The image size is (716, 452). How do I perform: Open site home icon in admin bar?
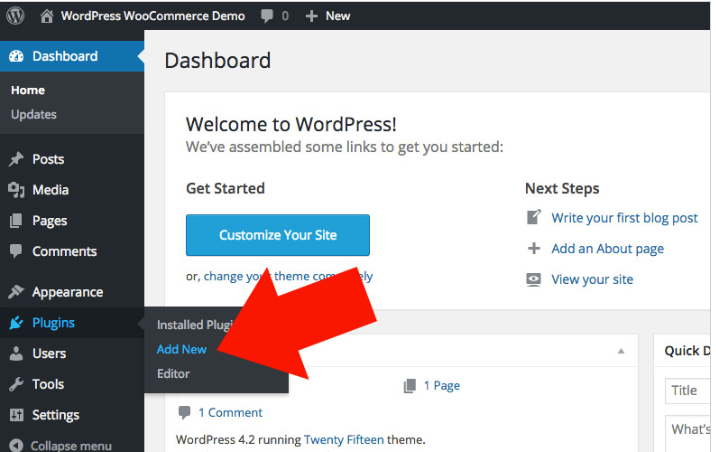tap(47, 16)
